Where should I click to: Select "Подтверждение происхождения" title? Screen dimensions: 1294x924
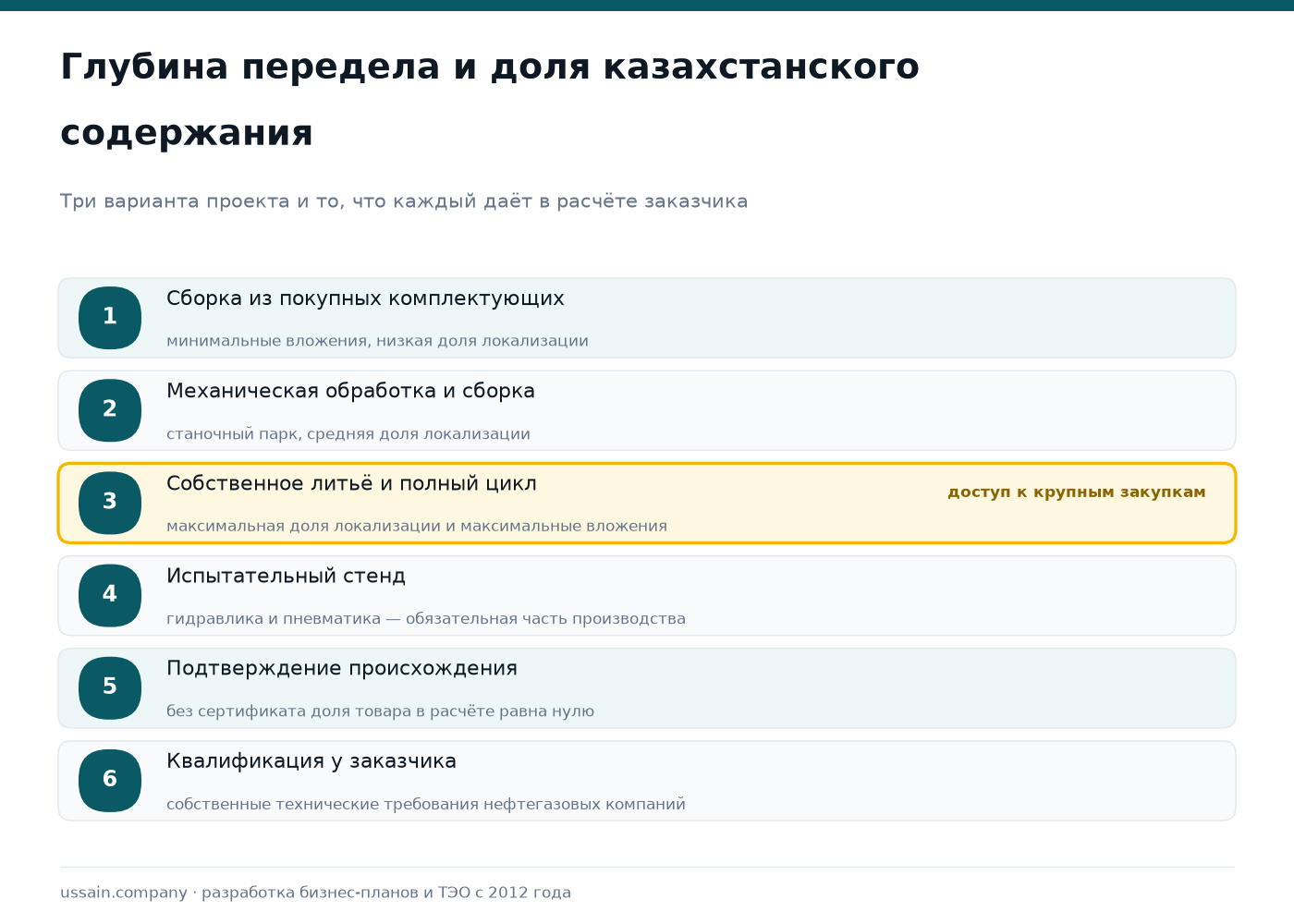342,668
